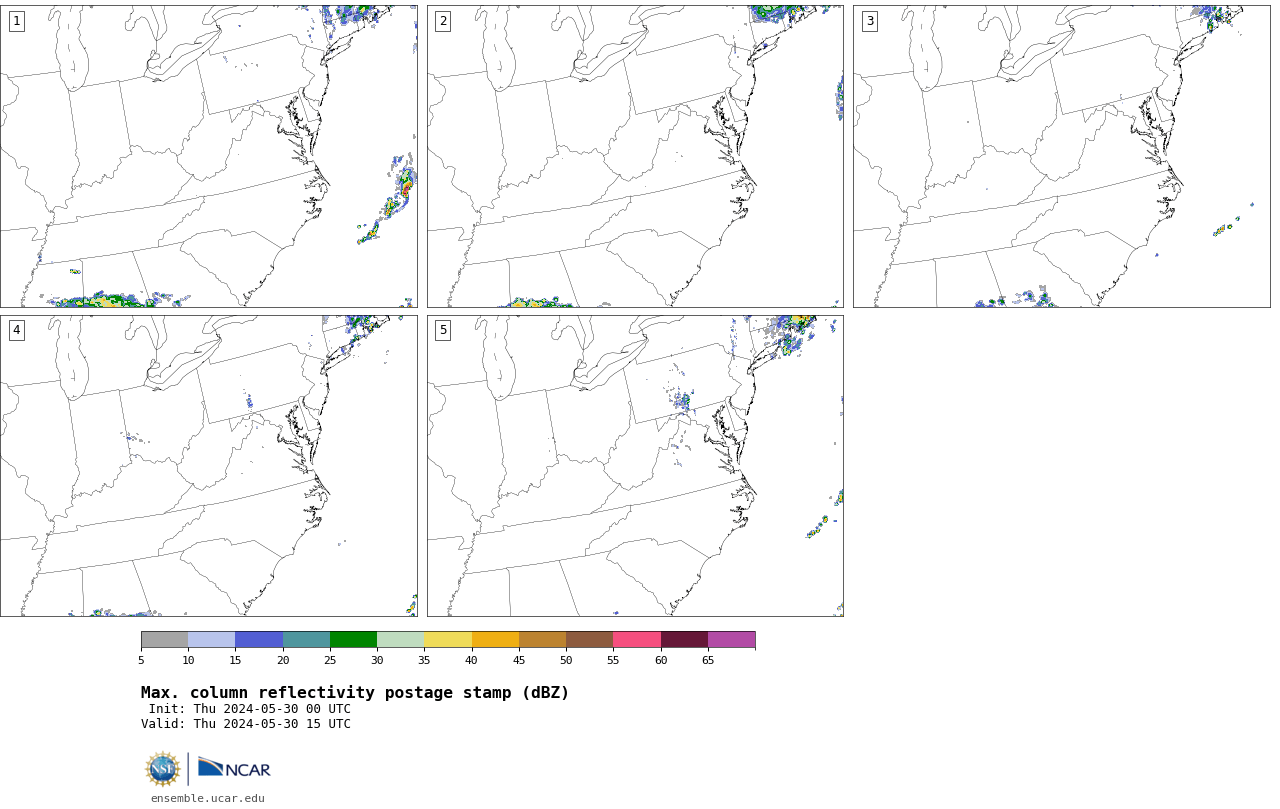
Task: Click the panel label number 3
Action: coord(869,21)
